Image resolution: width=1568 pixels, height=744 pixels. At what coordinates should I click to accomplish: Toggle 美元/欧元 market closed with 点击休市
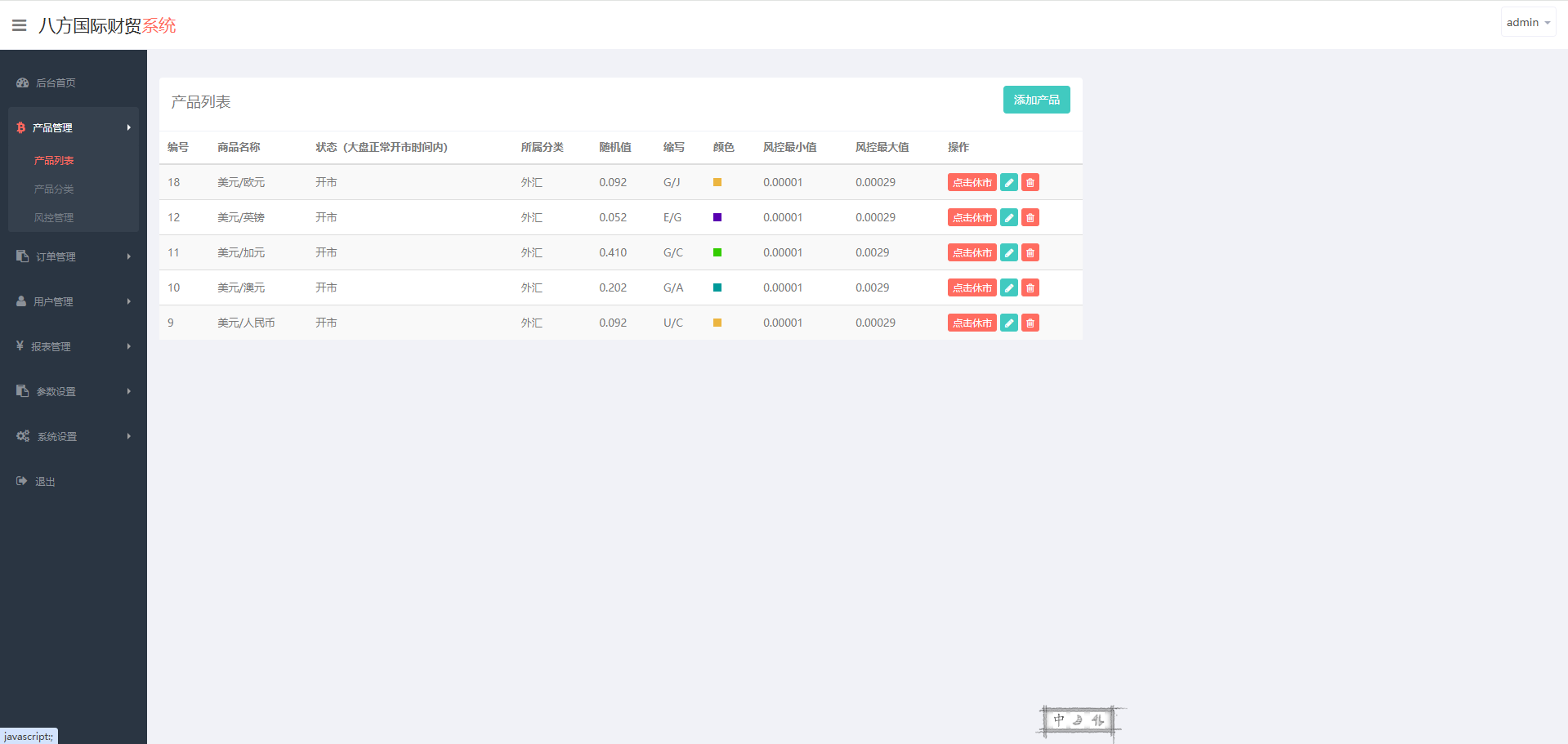click(x=972, y=183)
